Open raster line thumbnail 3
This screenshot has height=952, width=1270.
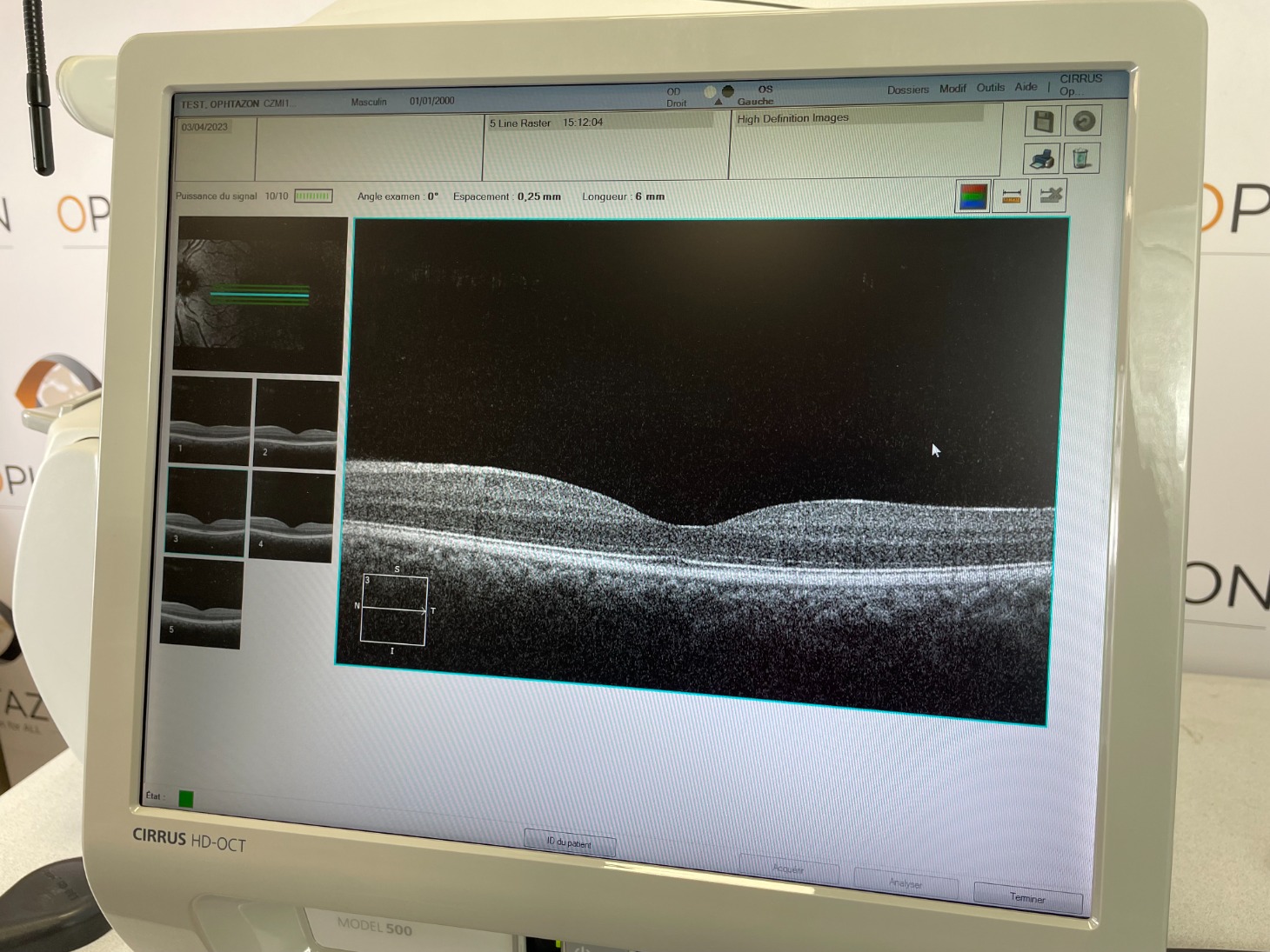click(206, 512)
